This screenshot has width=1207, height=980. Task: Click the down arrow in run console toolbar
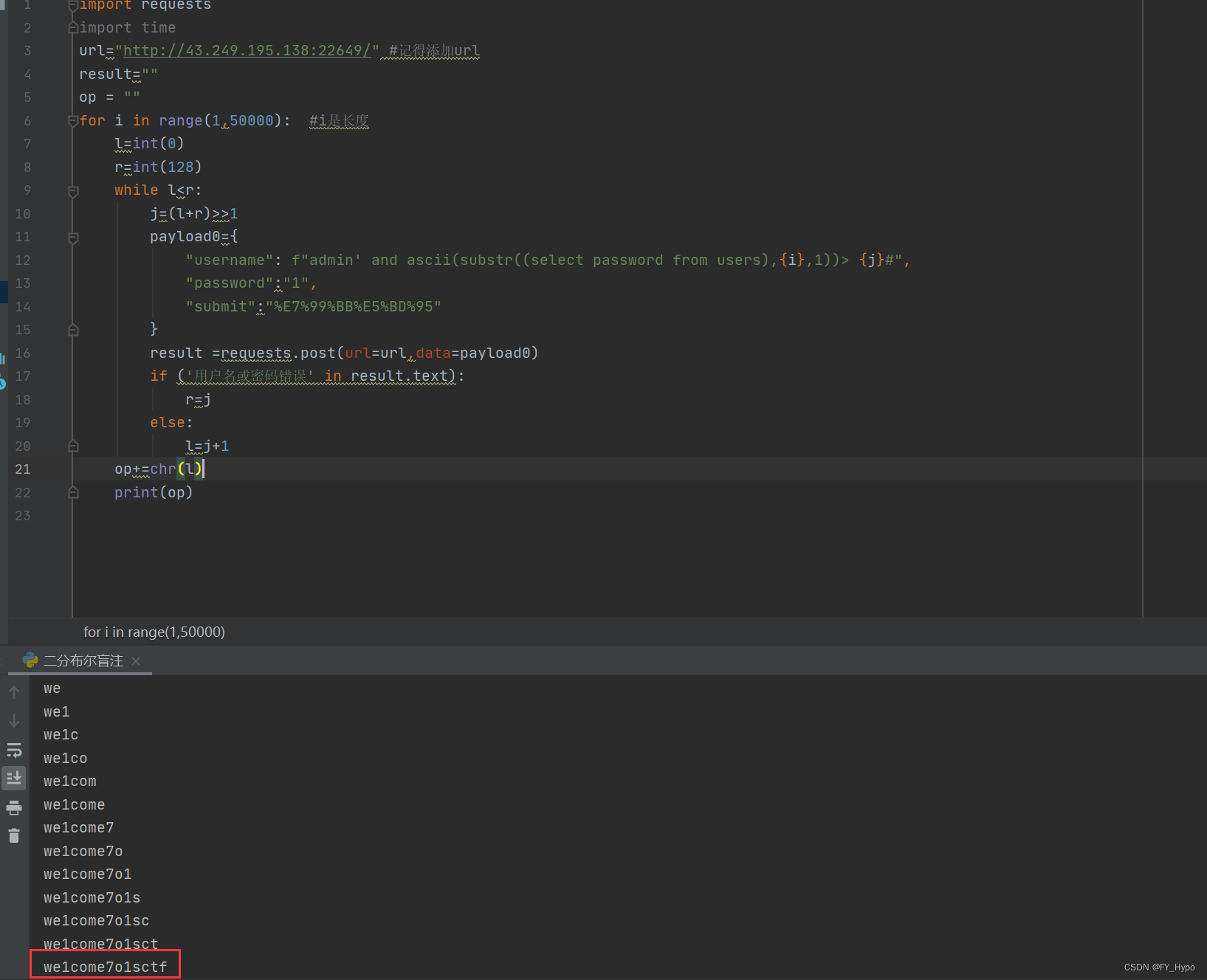14,721
